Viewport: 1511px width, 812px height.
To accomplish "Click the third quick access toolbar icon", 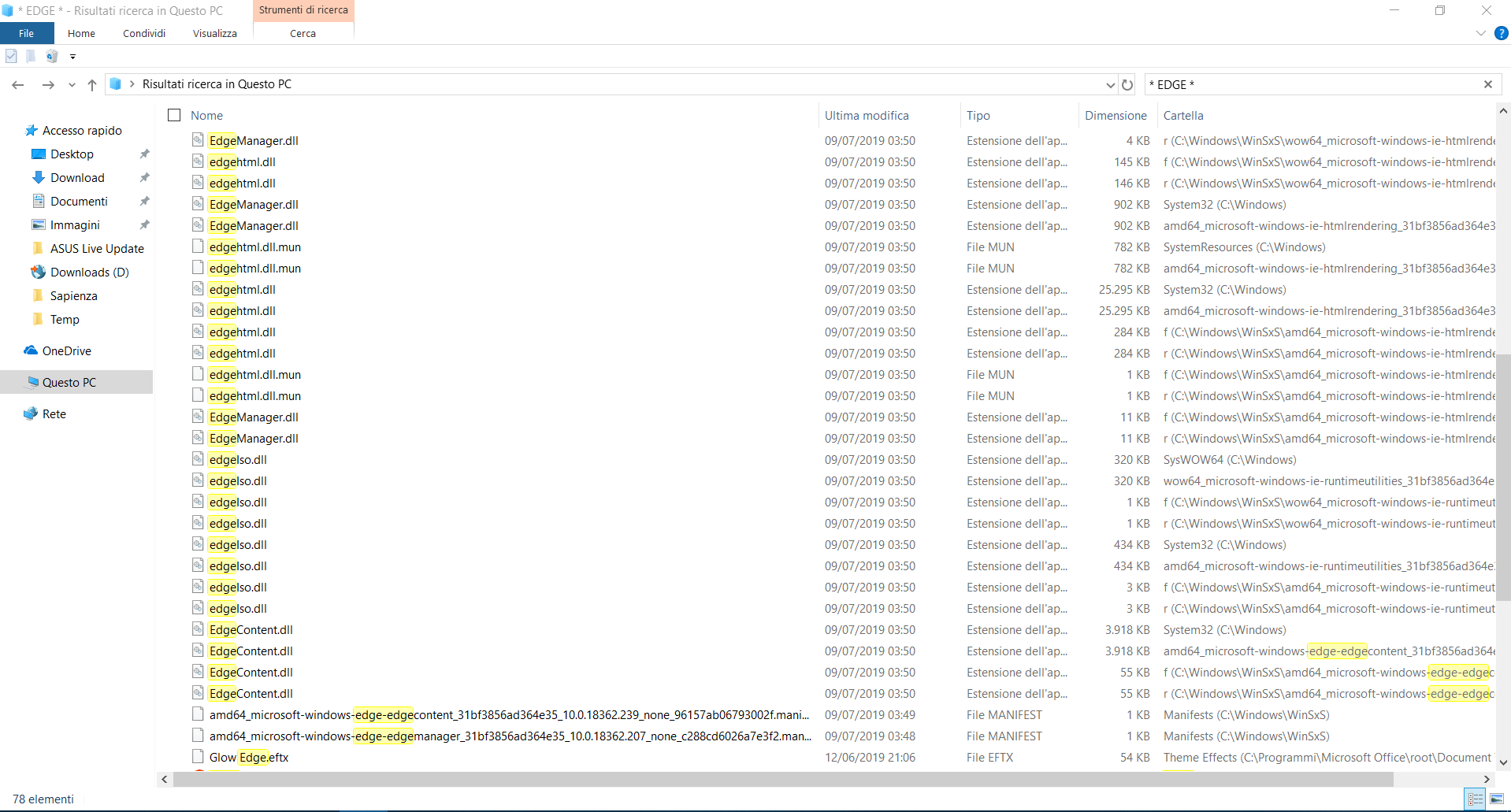I will 52,56.
